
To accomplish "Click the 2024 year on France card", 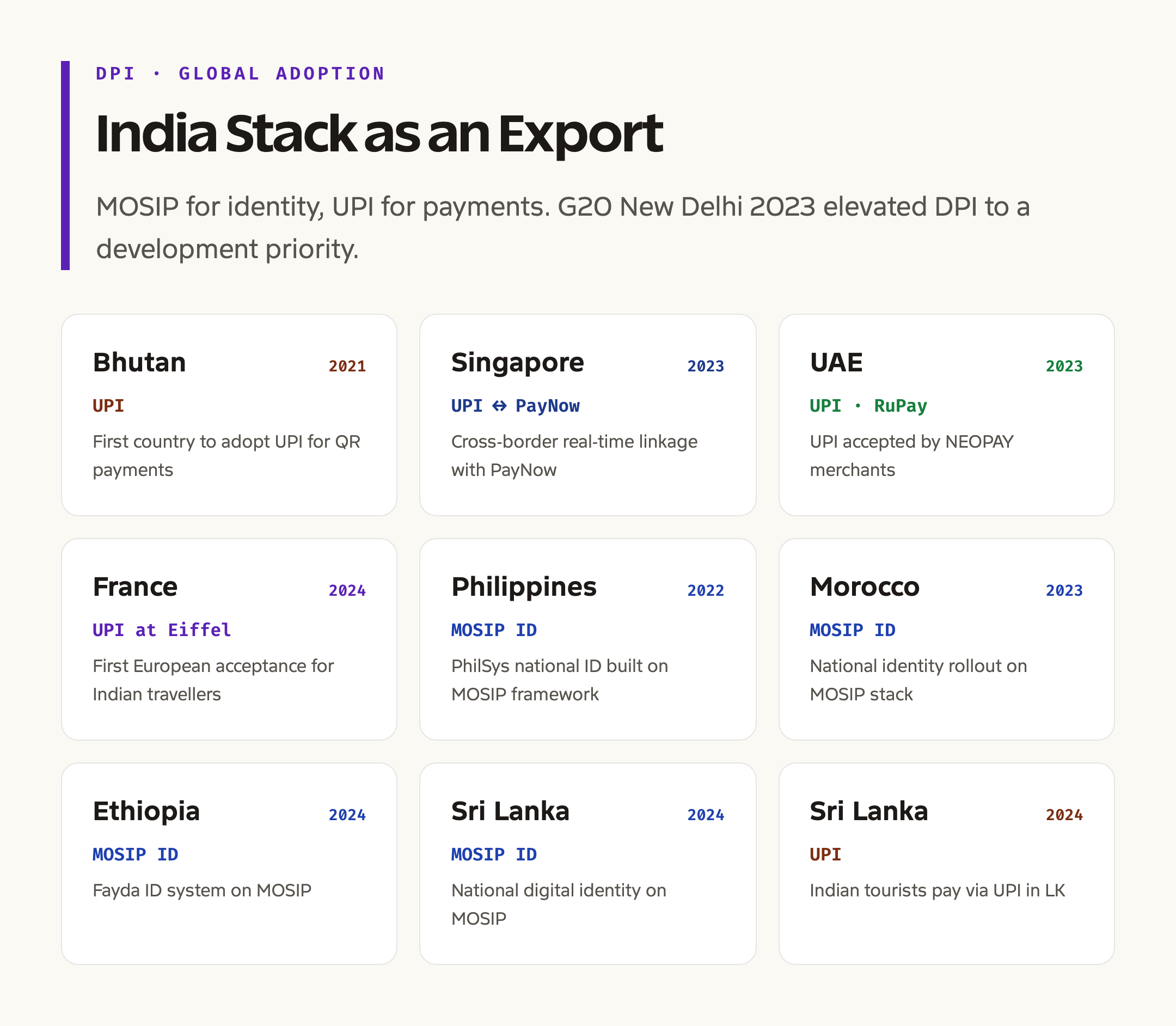I will pos(347,590).
